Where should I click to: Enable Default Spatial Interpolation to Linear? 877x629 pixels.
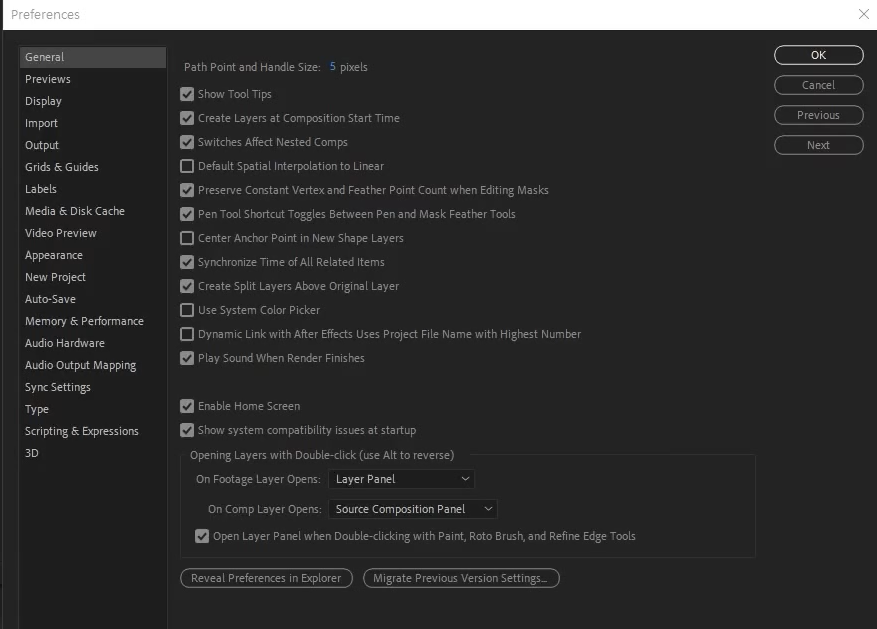pyautogui.click(x=187, y=166)
